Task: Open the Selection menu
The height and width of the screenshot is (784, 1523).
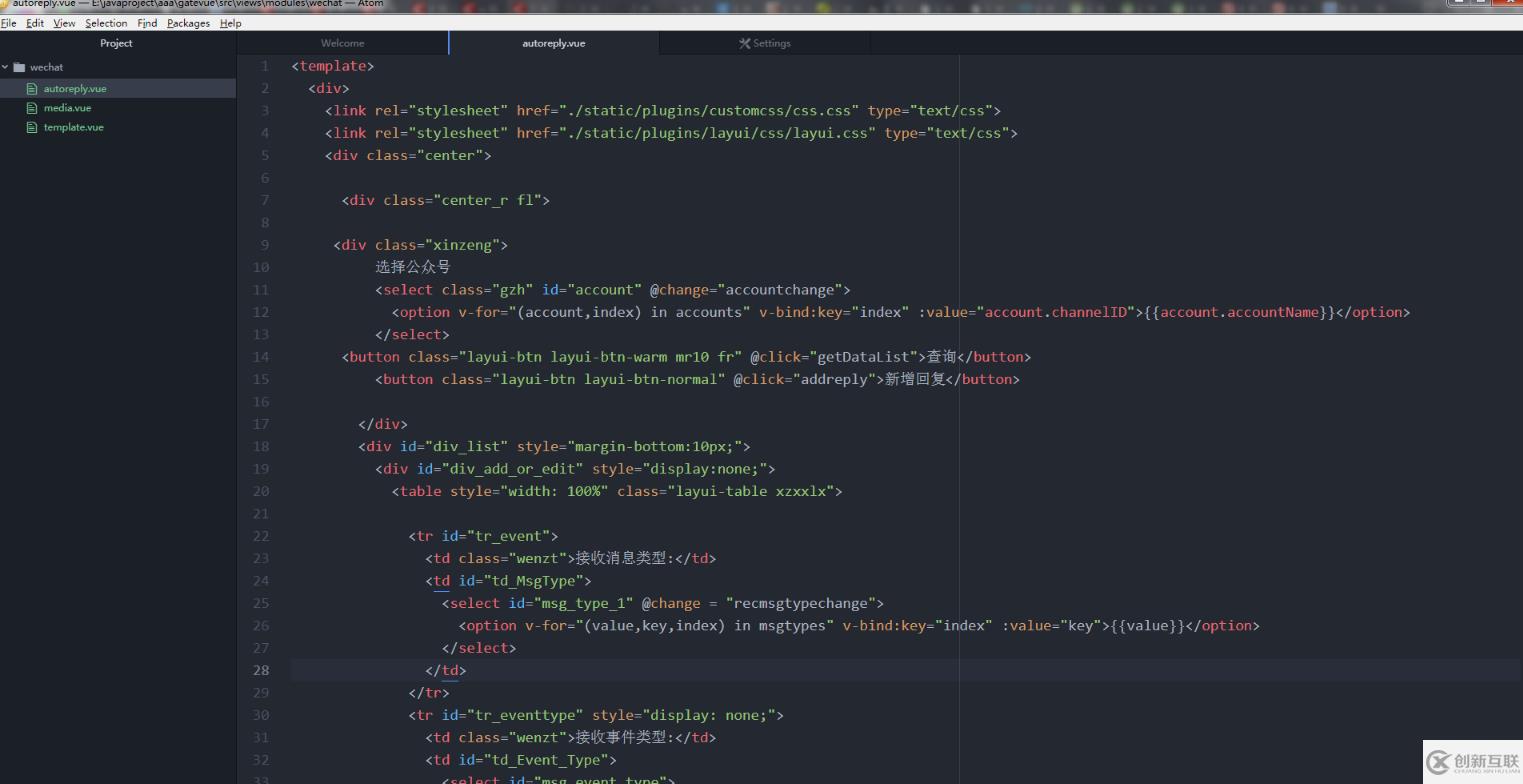Action: pos(106,23)
